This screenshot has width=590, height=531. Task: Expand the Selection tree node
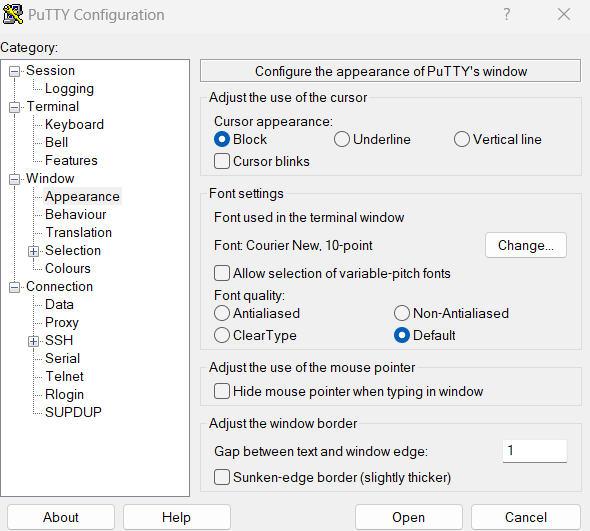pyautogui.click(x=33, y=251)
